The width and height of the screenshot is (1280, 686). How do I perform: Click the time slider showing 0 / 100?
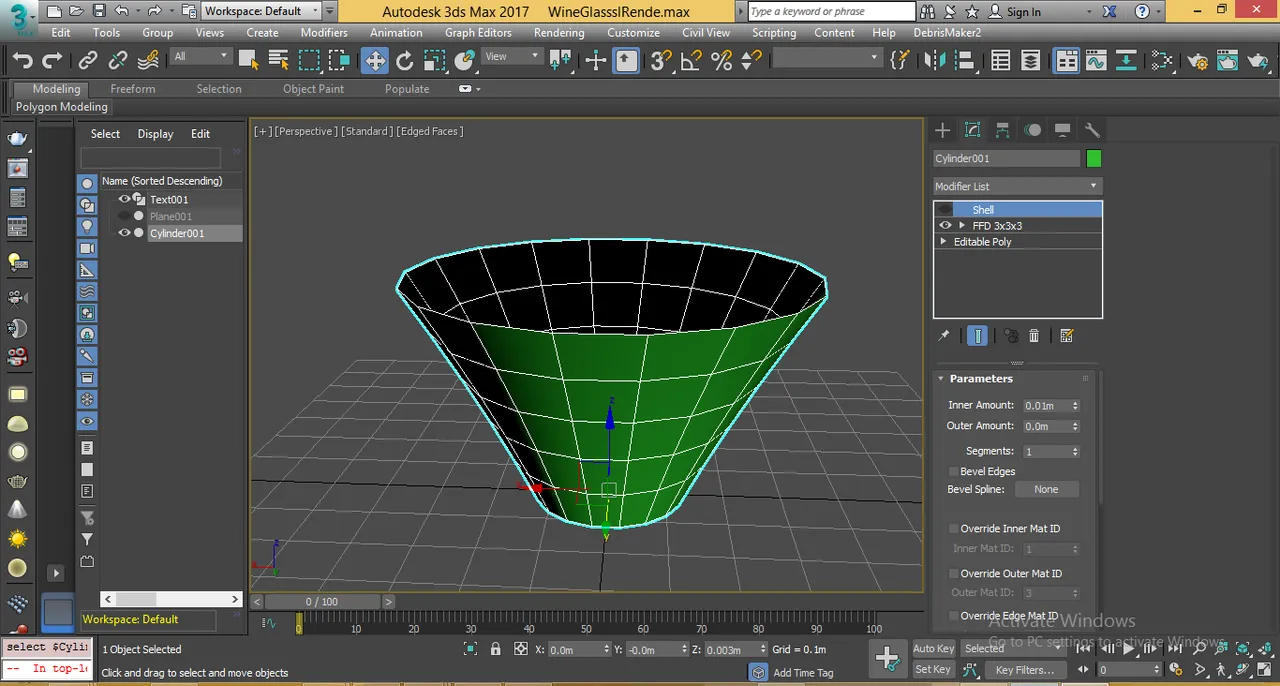point(321,601)
